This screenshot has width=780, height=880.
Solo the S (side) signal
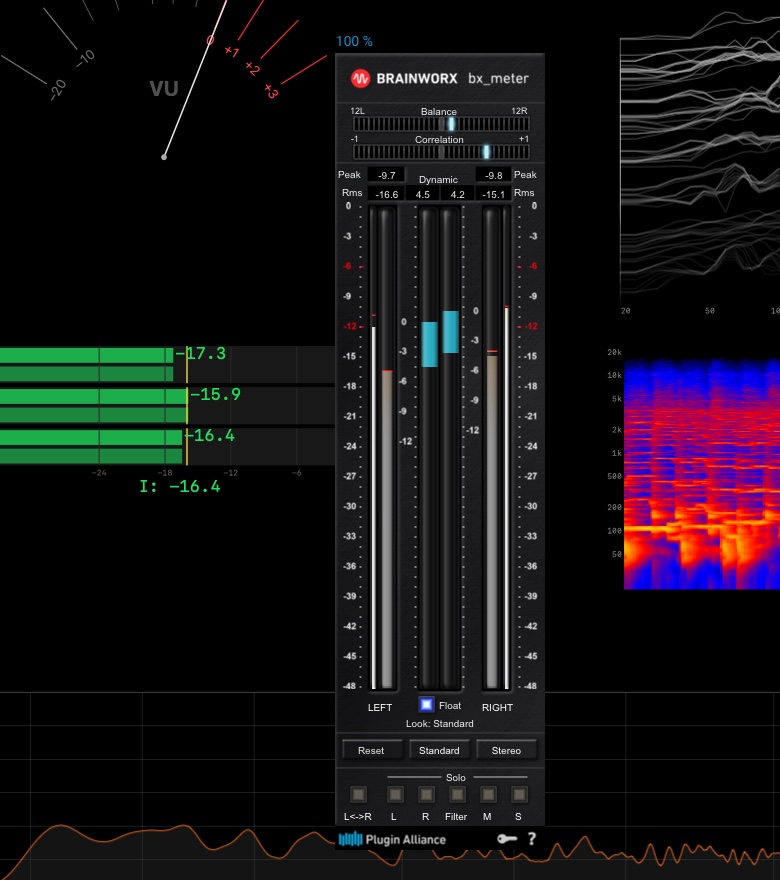[519, 794]
